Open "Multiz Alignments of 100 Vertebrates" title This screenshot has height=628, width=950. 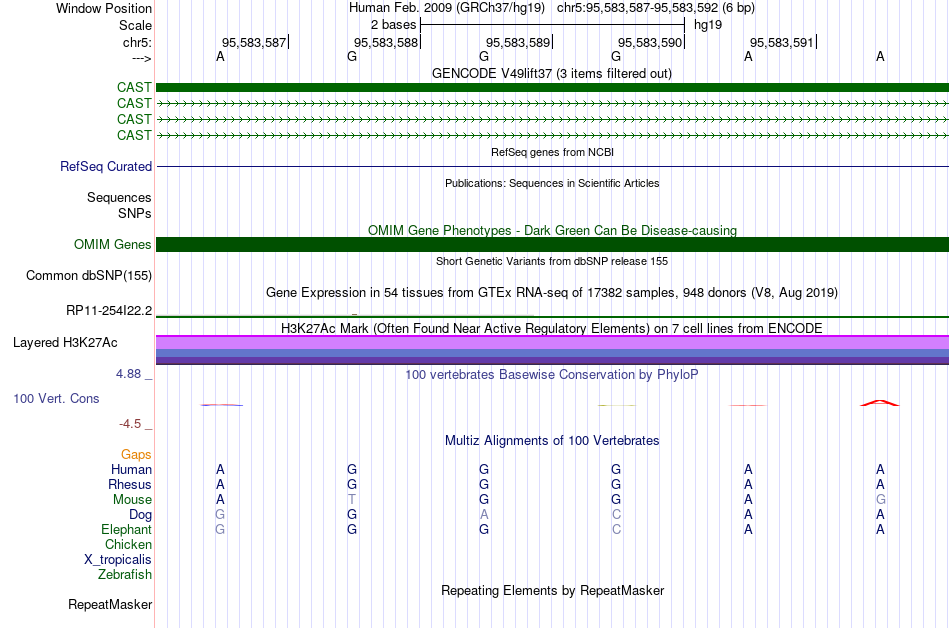coord(552,441)
